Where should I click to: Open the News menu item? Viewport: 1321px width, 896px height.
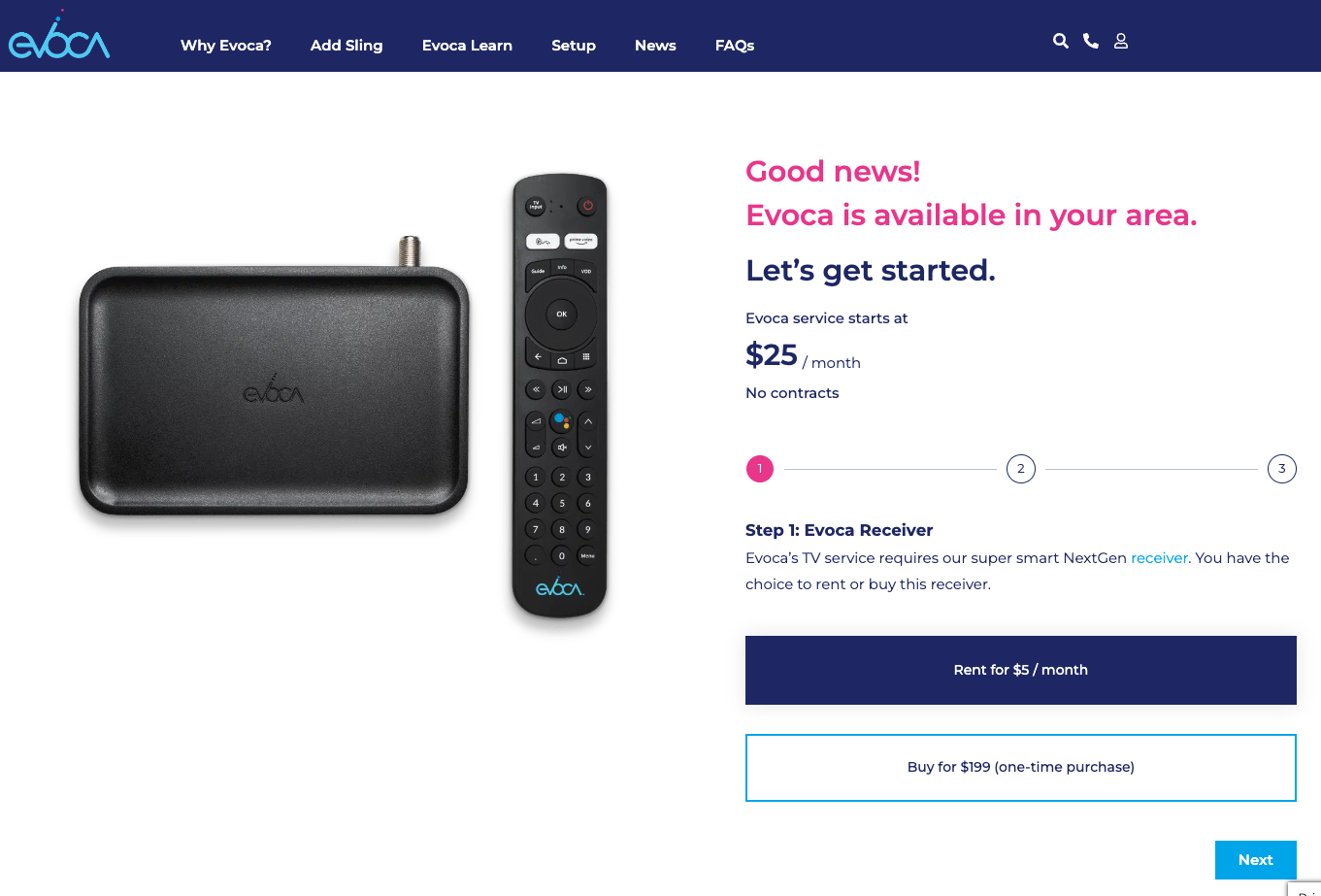tap(655, 46)
